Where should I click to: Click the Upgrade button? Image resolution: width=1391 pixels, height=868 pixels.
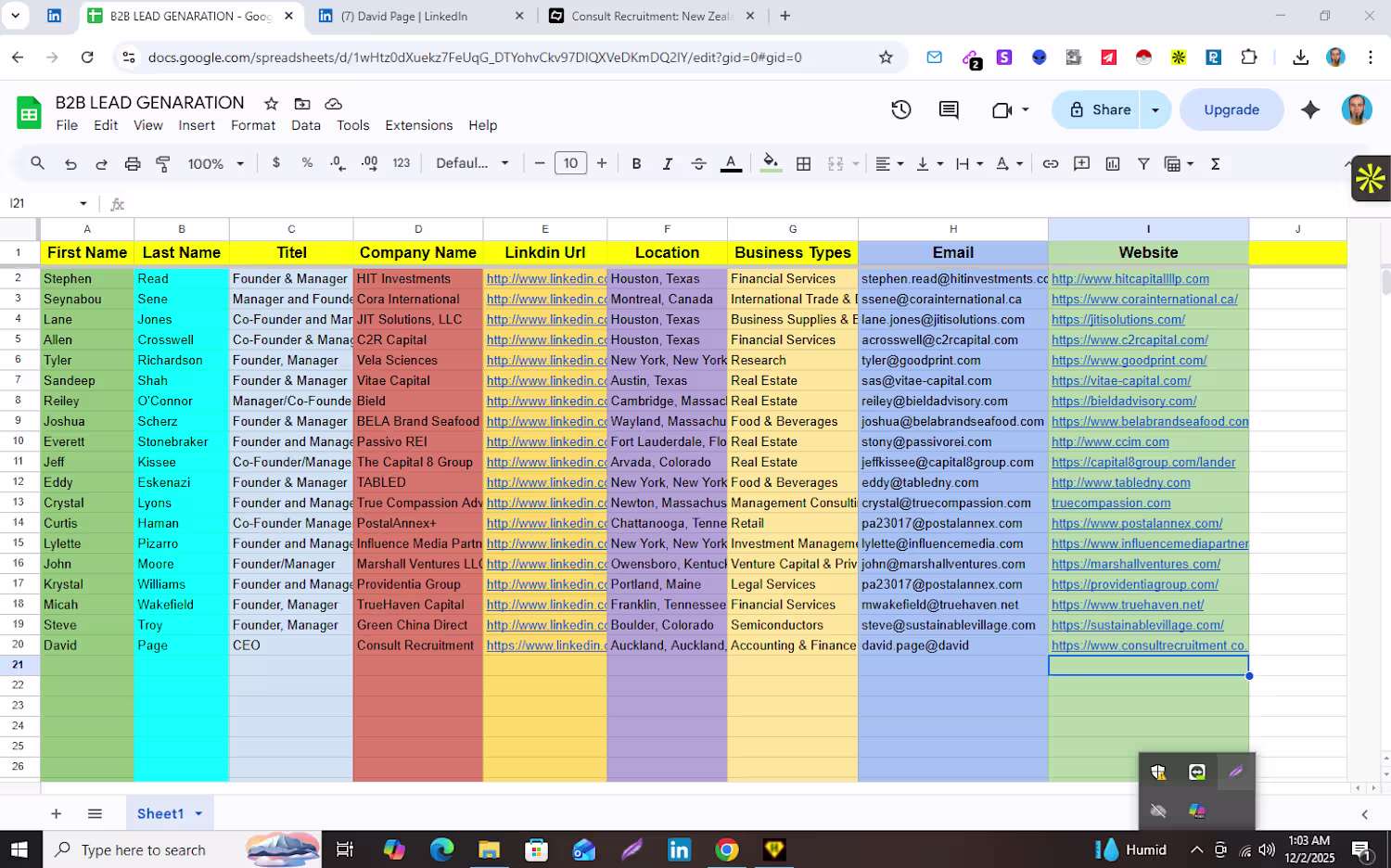point(1231,110)
